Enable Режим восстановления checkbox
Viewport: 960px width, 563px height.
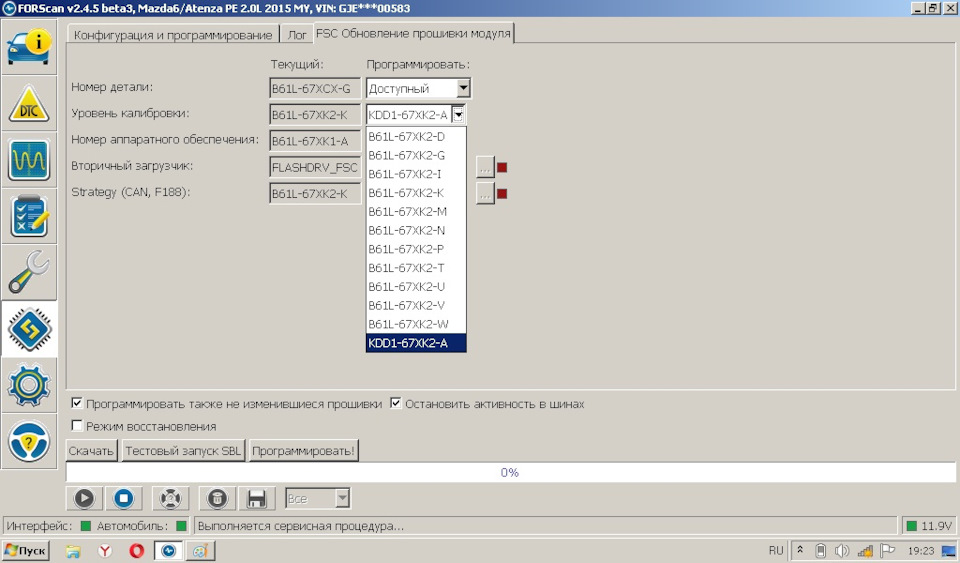click(77, 425)
